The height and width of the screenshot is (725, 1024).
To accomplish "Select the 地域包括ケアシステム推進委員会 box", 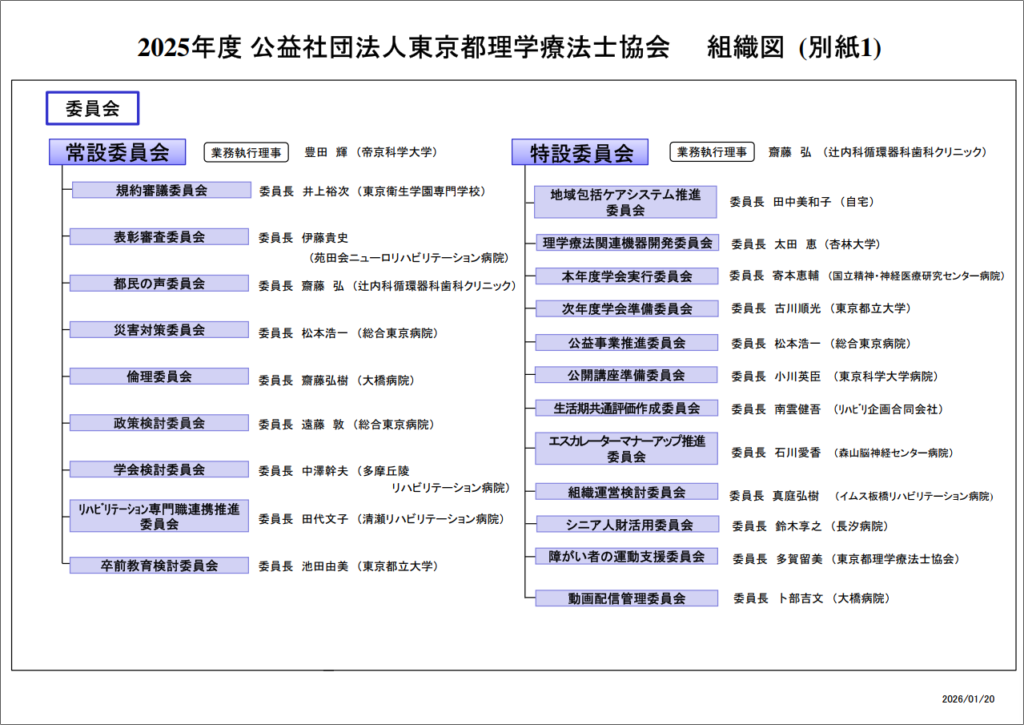I will coord(625,202).
